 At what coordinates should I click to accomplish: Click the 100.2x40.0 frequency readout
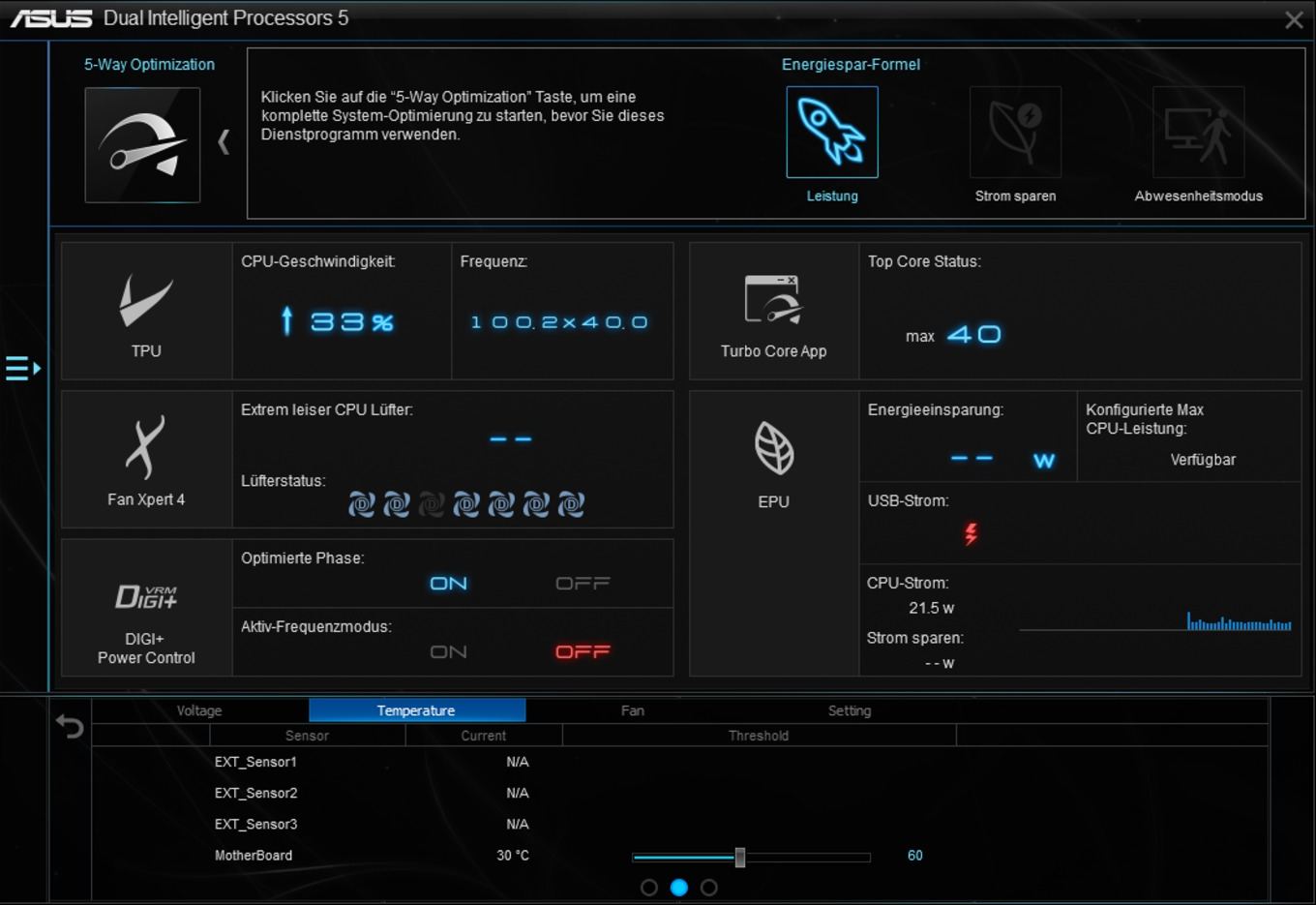pos(559,322)
